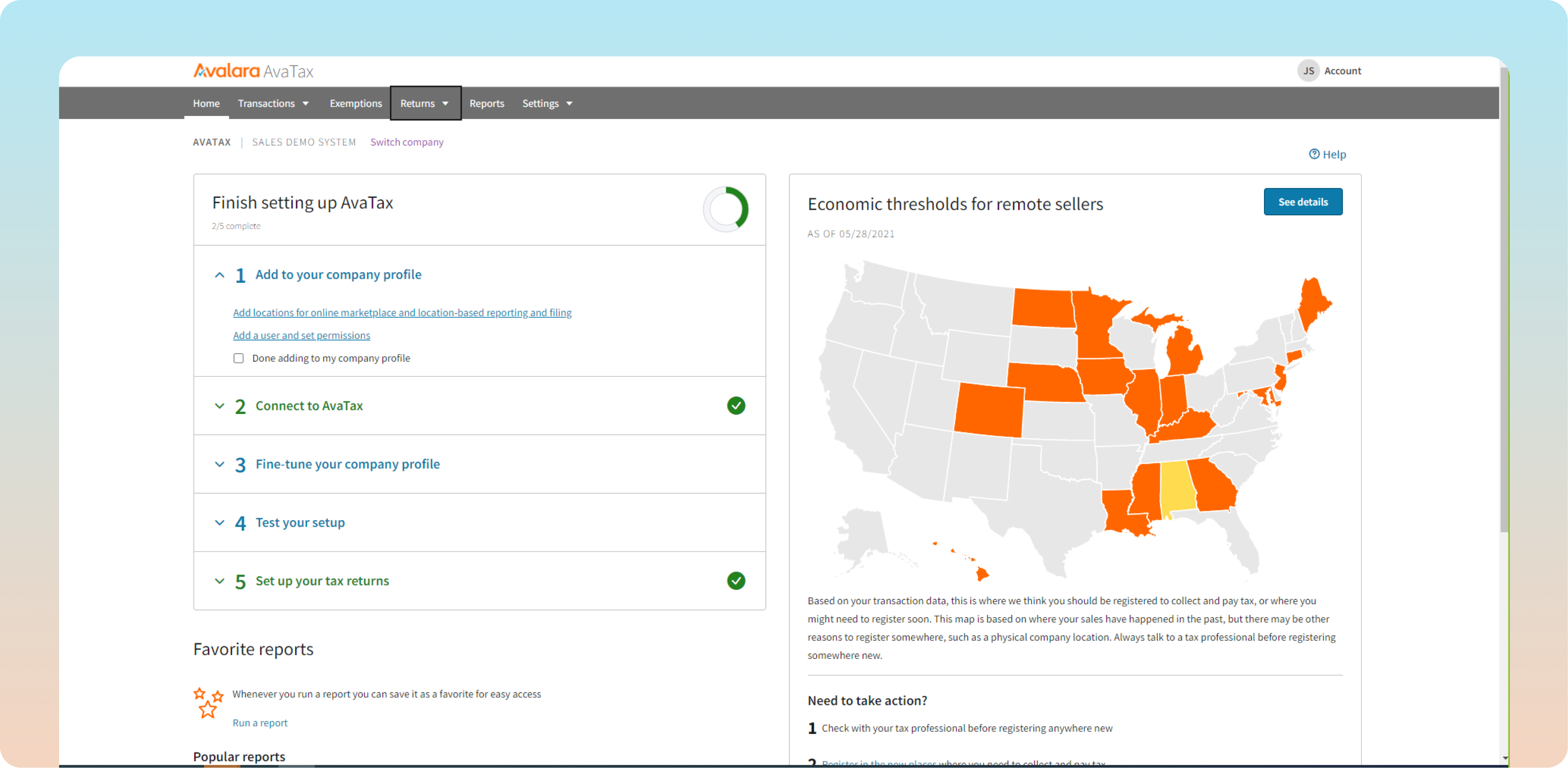Open the Reports menu item
Screen dimensions: 1568x768
click(486, 103)
